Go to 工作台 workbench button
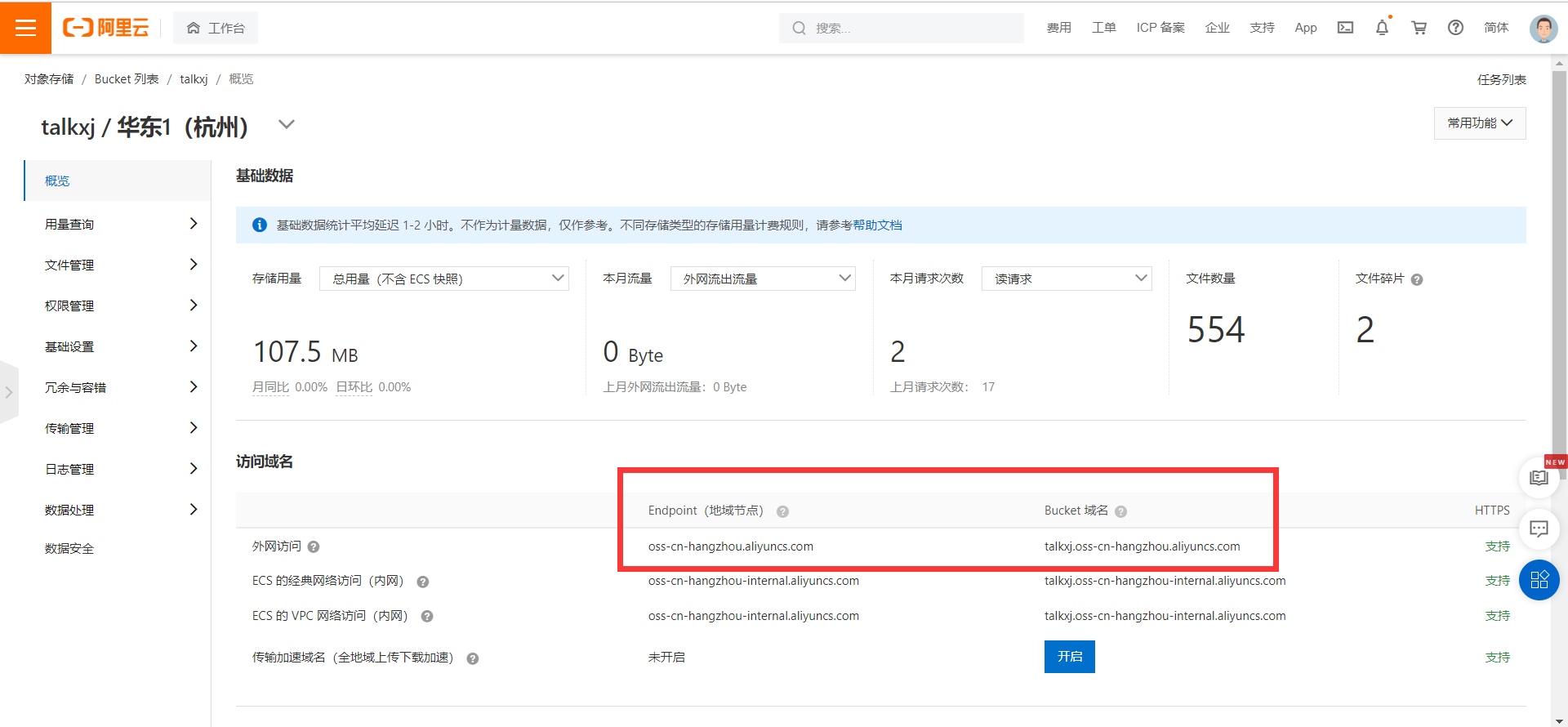Viewport: 1568px width, 727px height. coord(216,28)
